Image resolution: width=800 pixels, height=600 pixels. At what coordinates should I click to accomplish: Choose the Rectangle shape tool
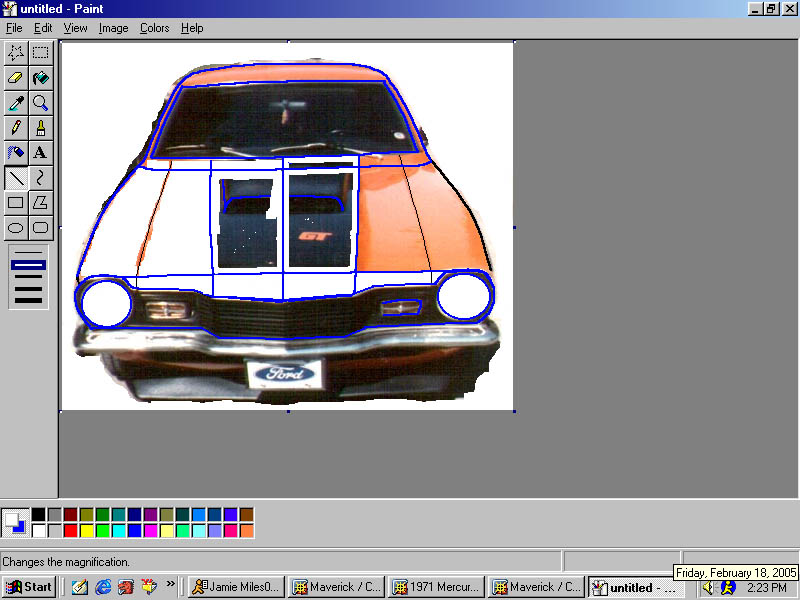[16, 203]
